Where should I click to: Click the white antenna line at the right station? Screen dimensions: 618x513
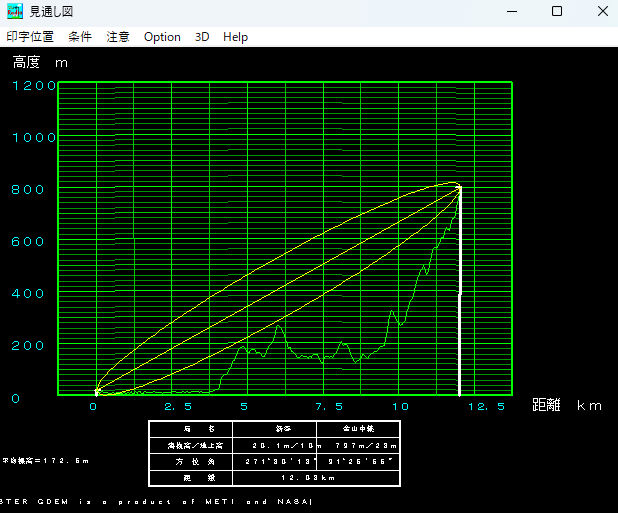coord(459,300)
